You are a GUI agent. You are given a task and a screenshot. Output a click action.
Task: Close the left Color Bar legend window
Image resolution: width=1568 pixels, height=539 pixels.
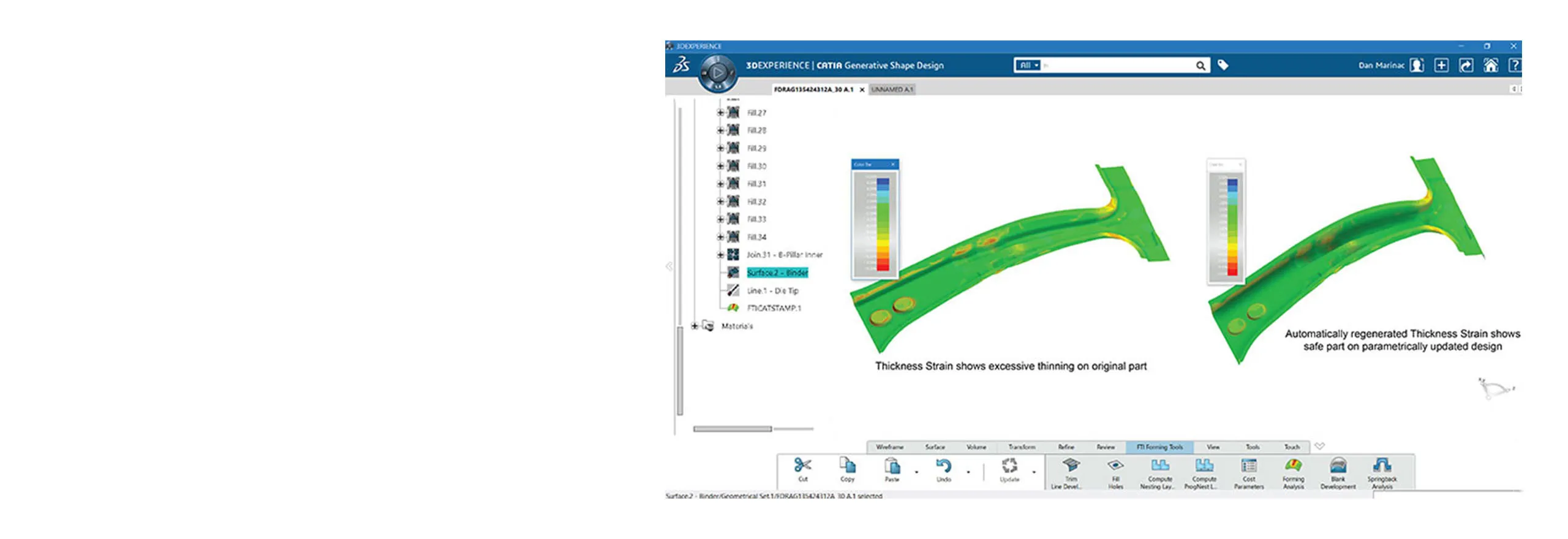point(893,164)
